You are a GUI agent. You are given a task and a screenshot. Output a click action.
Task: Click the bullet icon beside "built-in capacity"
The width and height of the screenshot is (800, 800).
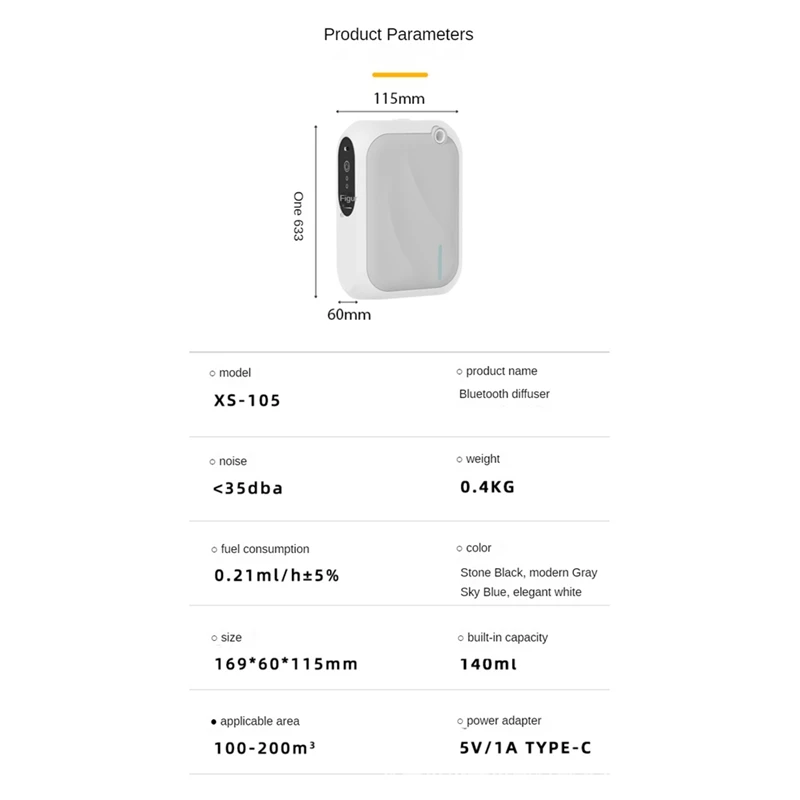click(460, 638)
